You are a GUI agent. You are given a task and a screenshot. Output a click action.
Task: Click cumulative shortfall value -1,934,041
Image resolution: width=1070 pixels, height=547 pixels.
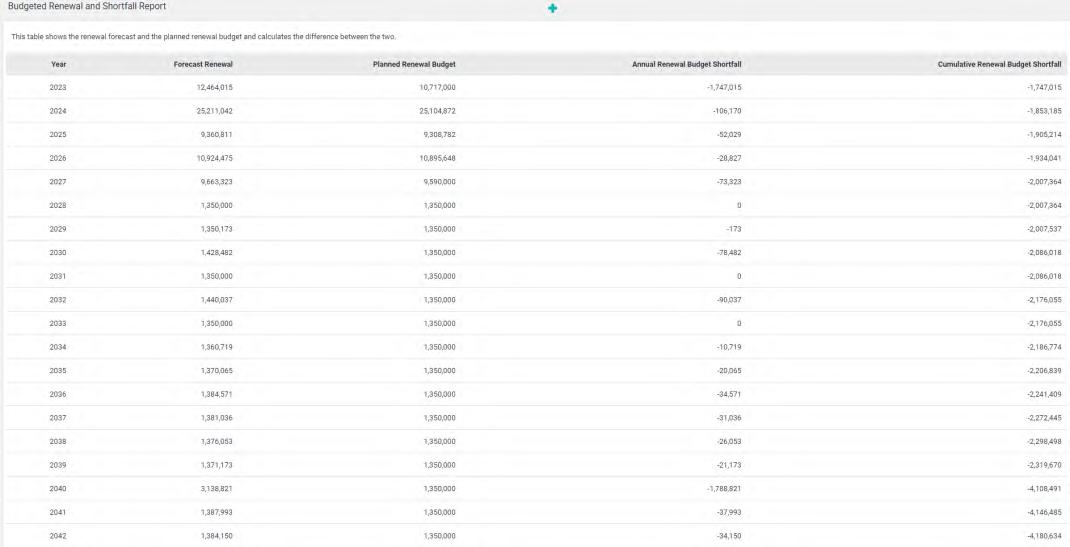[x=1044, y=158]
